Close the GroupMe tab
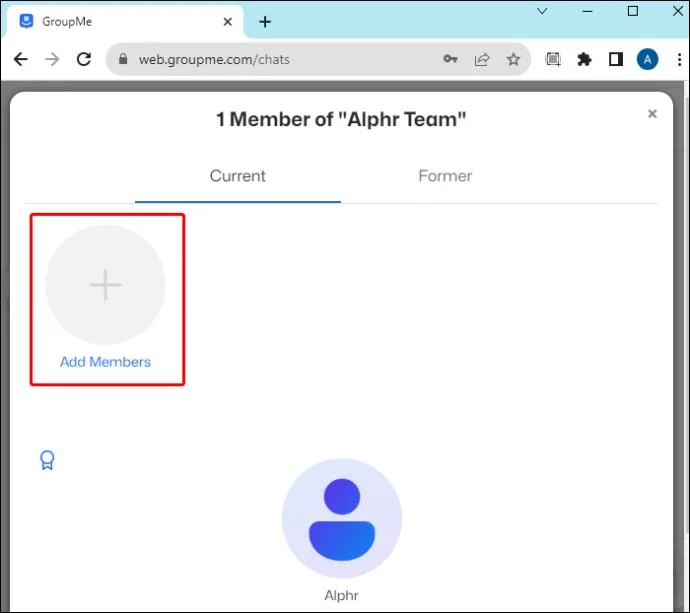 (228, 22)
